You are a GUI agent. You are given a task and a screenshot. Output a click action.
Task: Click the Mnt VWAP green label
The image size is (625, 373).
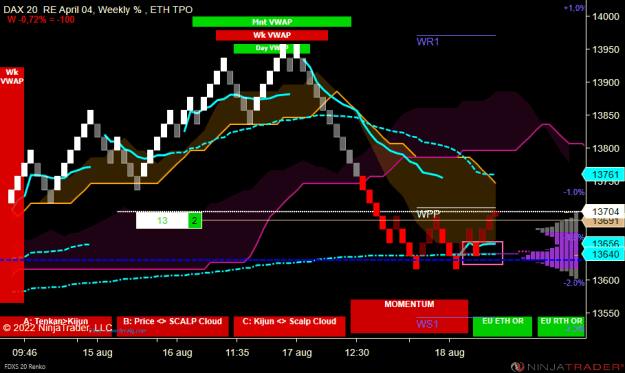[x=271, y=22]
